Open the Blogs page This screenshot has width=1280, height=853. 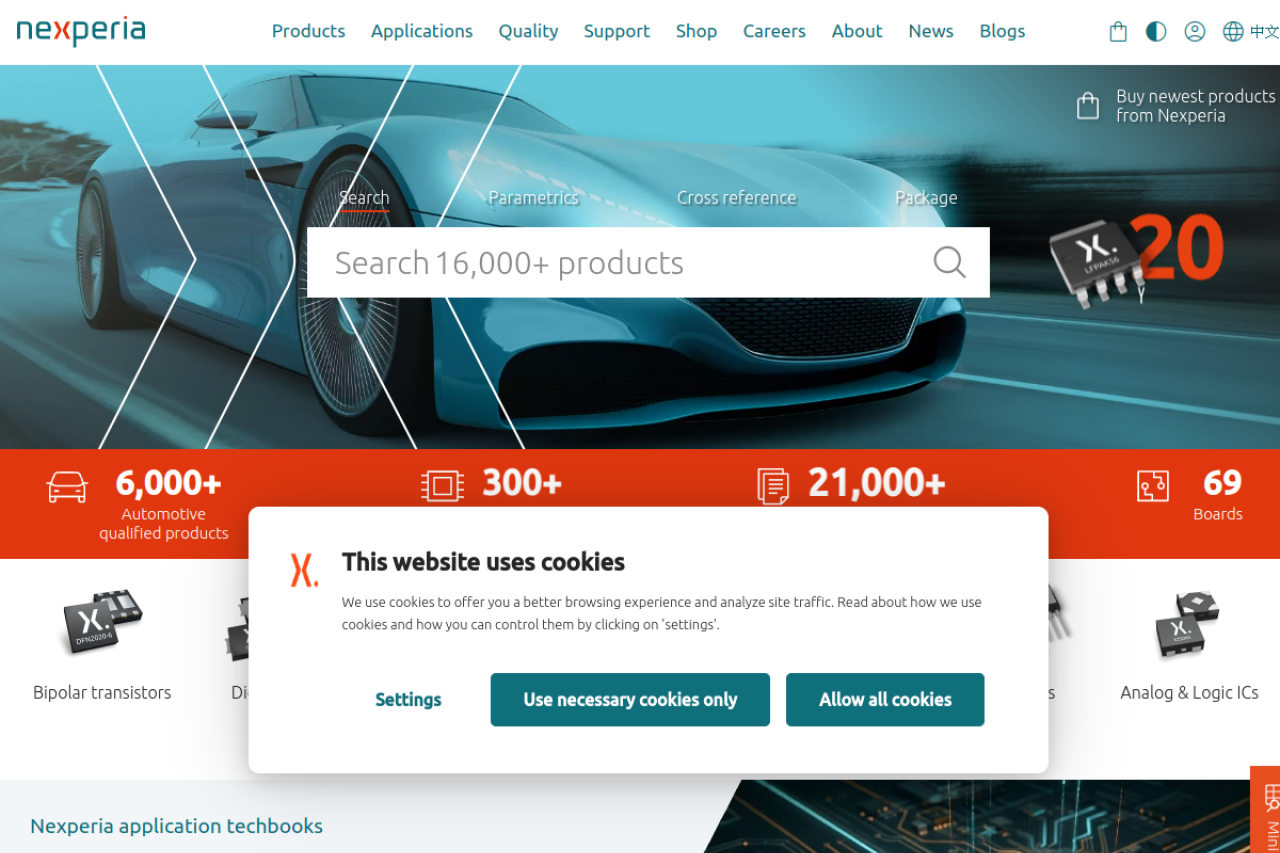(1002, 31)
